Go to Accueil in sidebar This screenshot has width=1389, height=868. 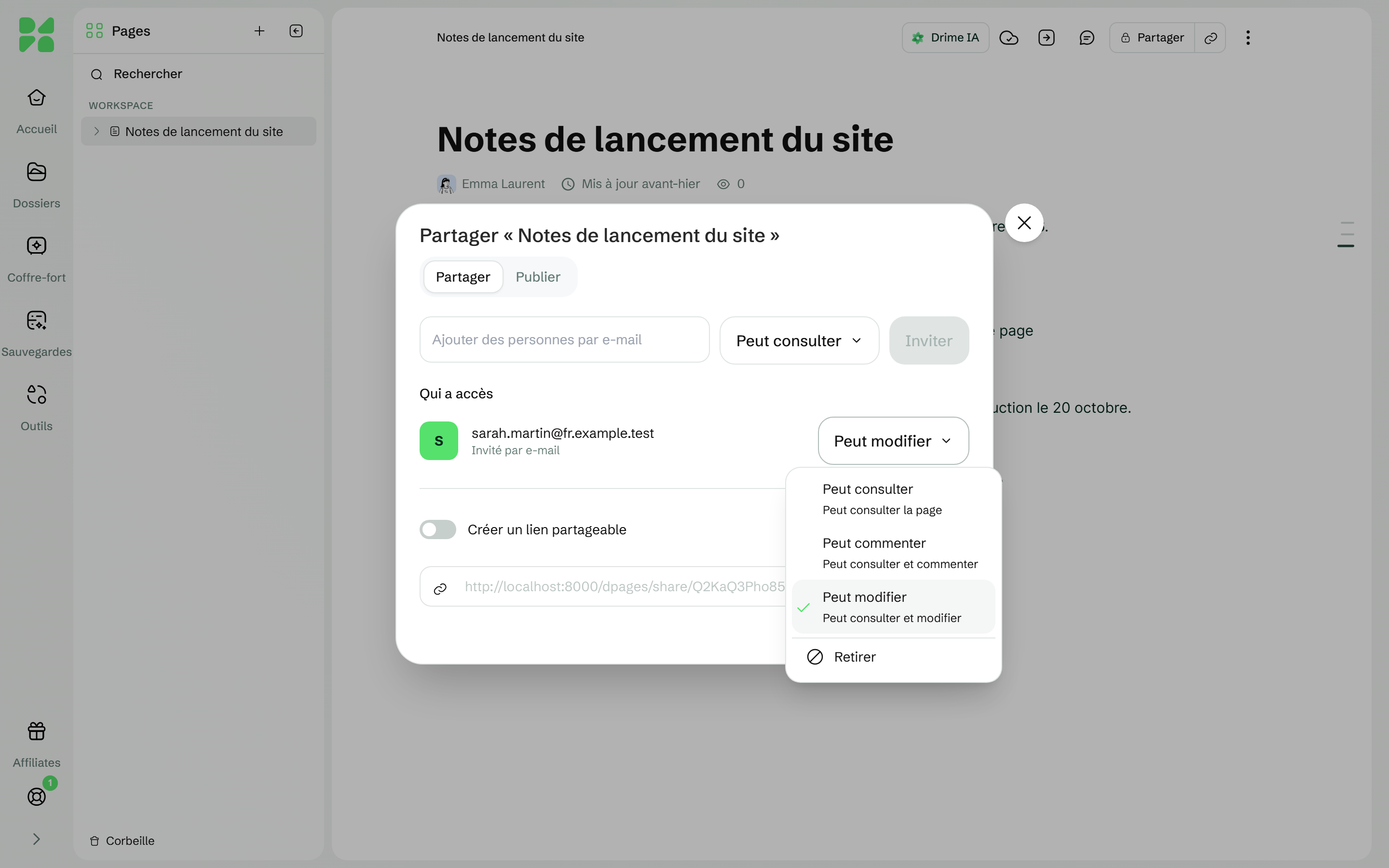pos(36,111)
